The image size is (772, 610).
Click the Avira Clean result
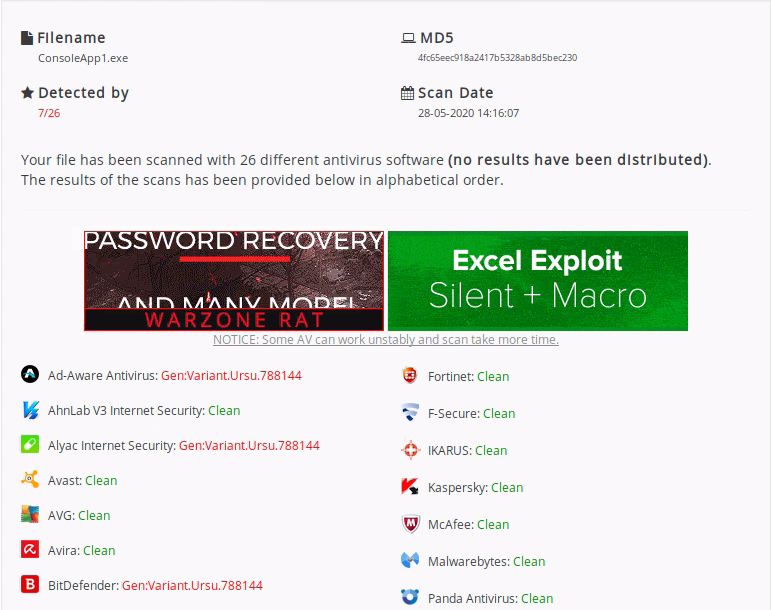[x=99, y=550]
